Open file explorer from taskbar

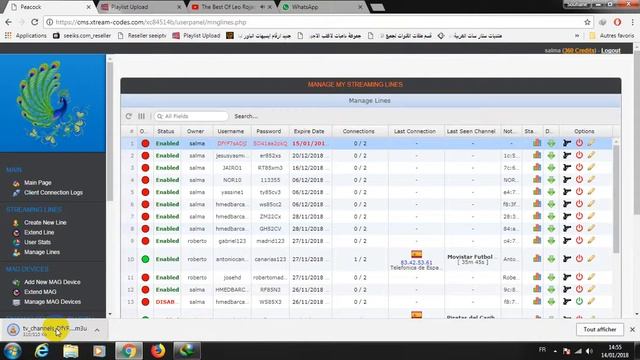71,351
